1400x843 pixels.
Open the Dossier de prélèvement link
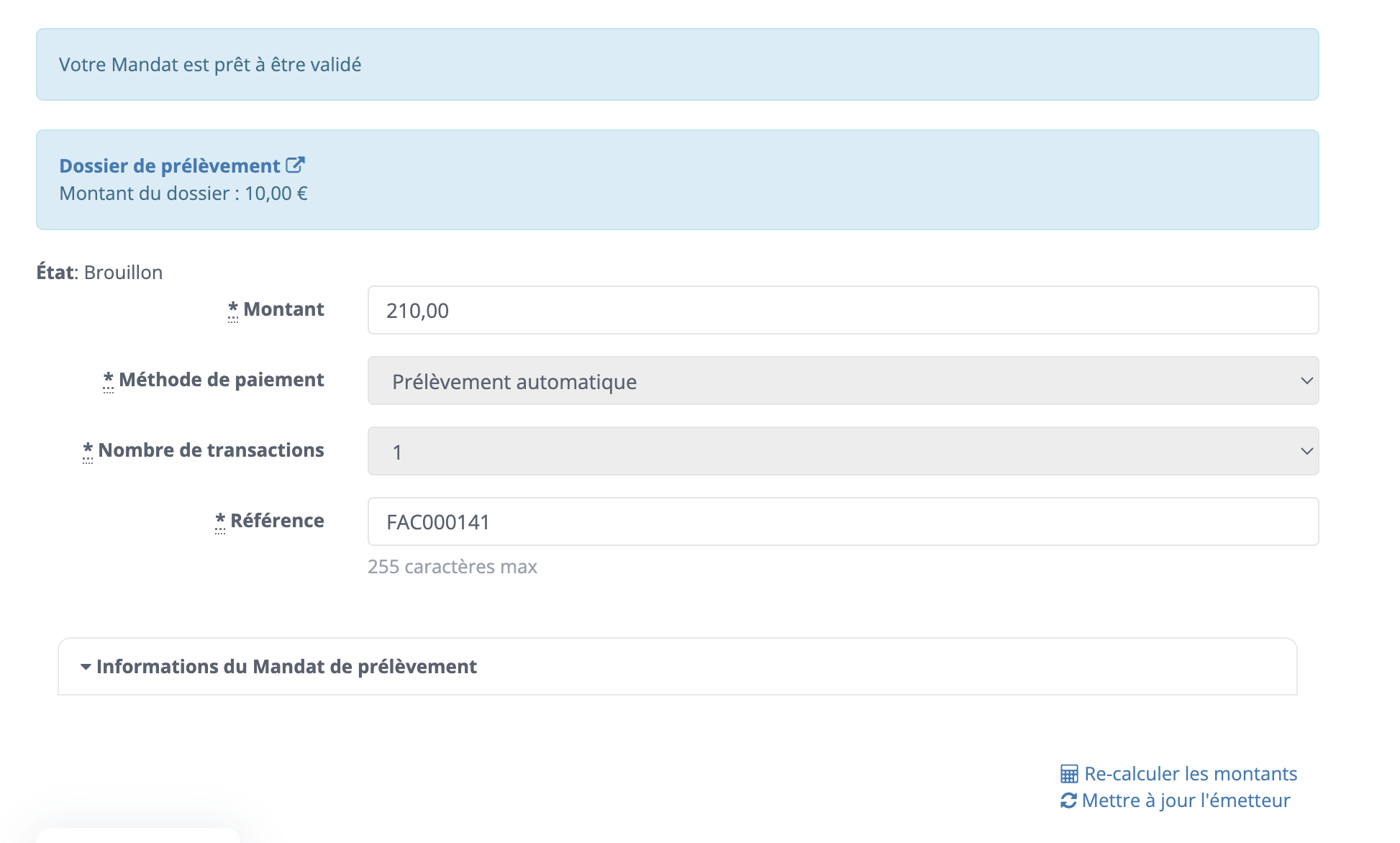click(x=170, y=166)
